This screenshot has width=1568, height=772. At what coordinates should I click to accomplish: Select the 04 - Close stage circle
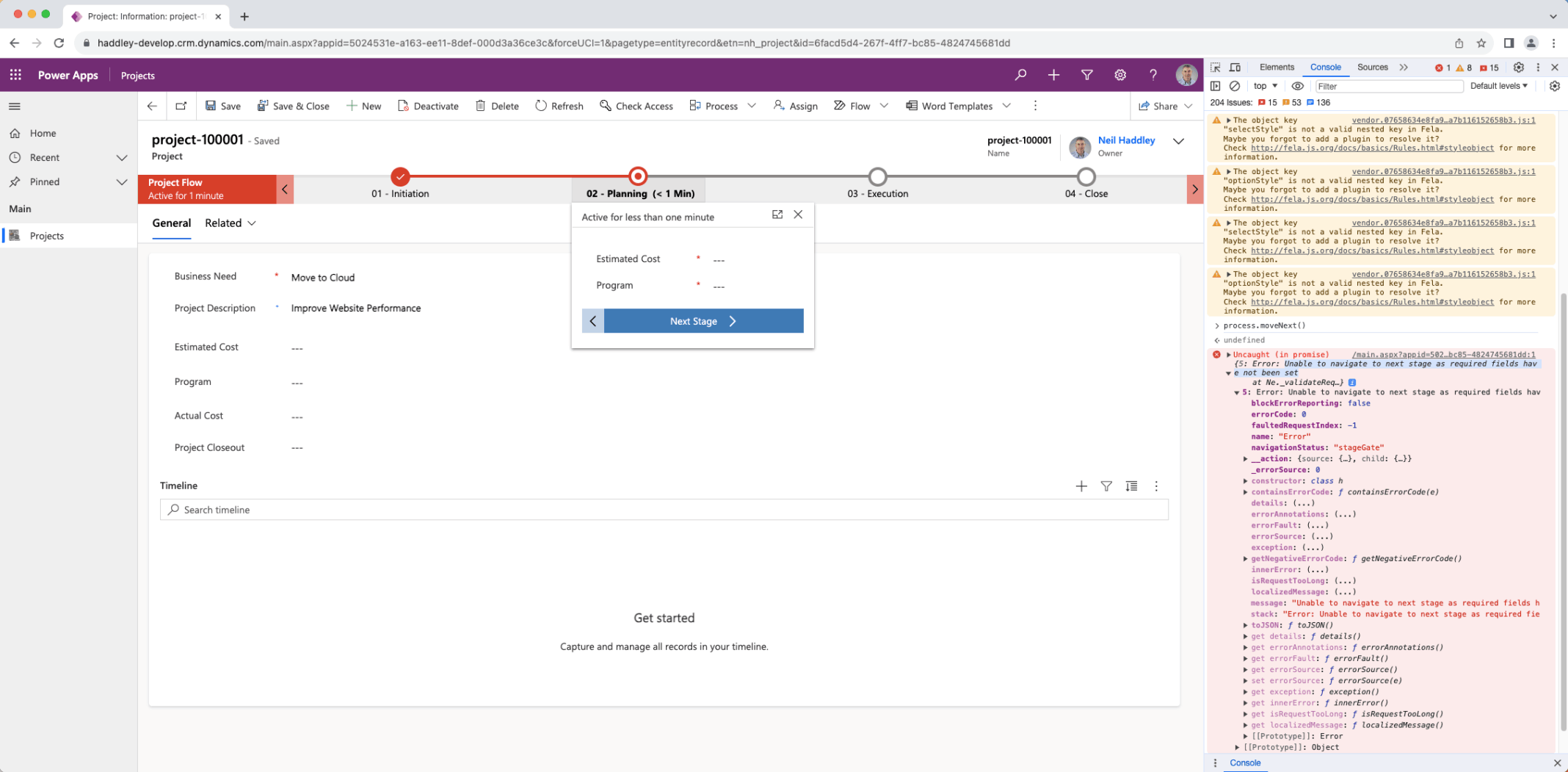[x=1086, y=176]
